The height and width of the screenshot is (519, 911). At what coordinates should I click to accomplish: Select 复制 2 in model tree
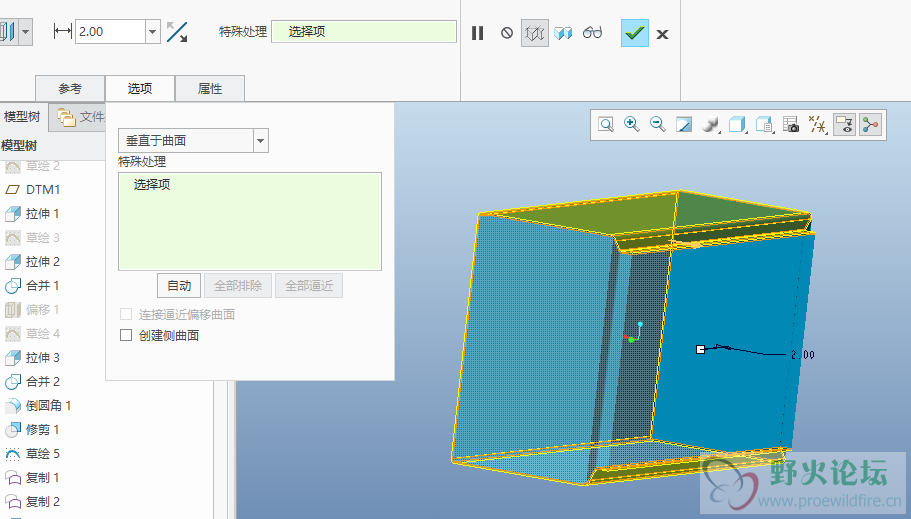[33, 502]
